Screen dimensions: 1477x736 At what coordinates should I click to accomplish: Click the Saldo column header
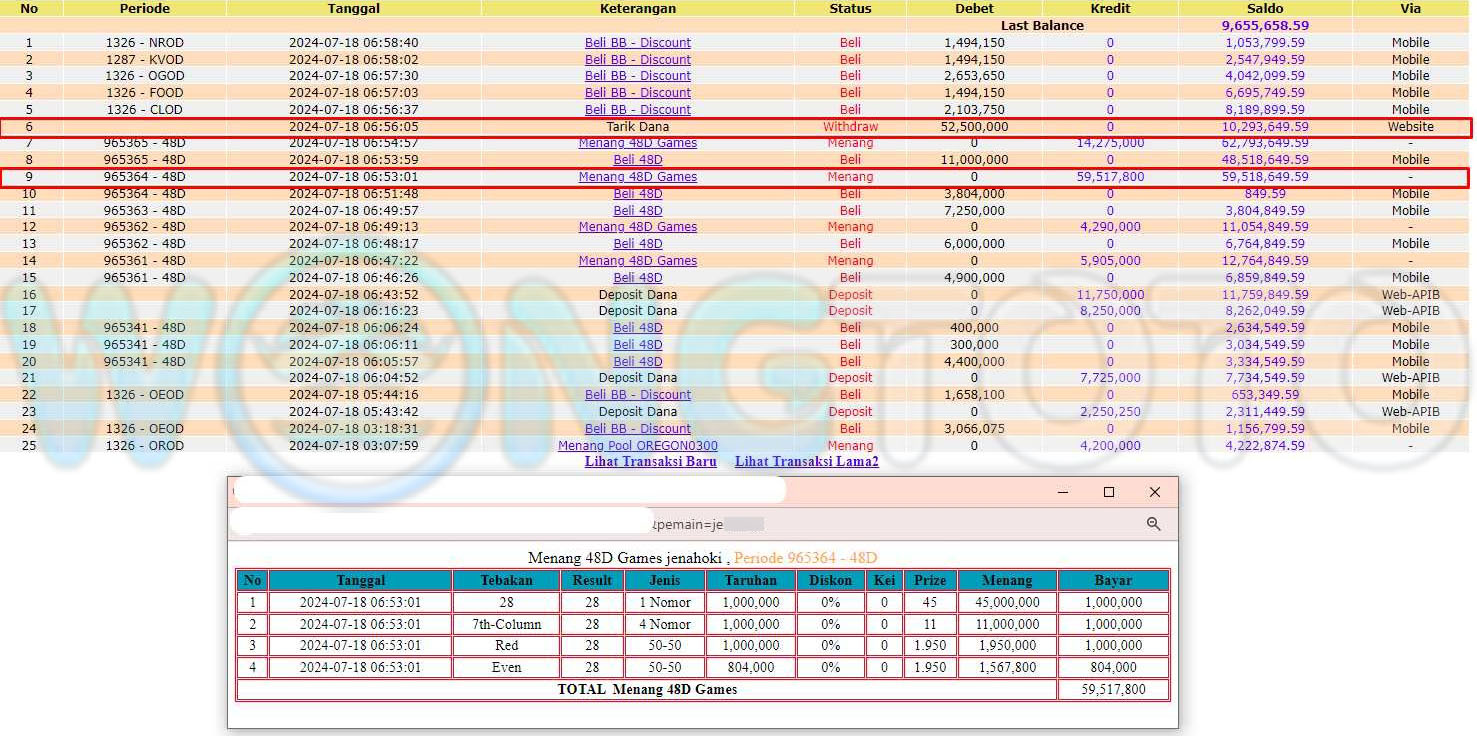point(1265,8)
